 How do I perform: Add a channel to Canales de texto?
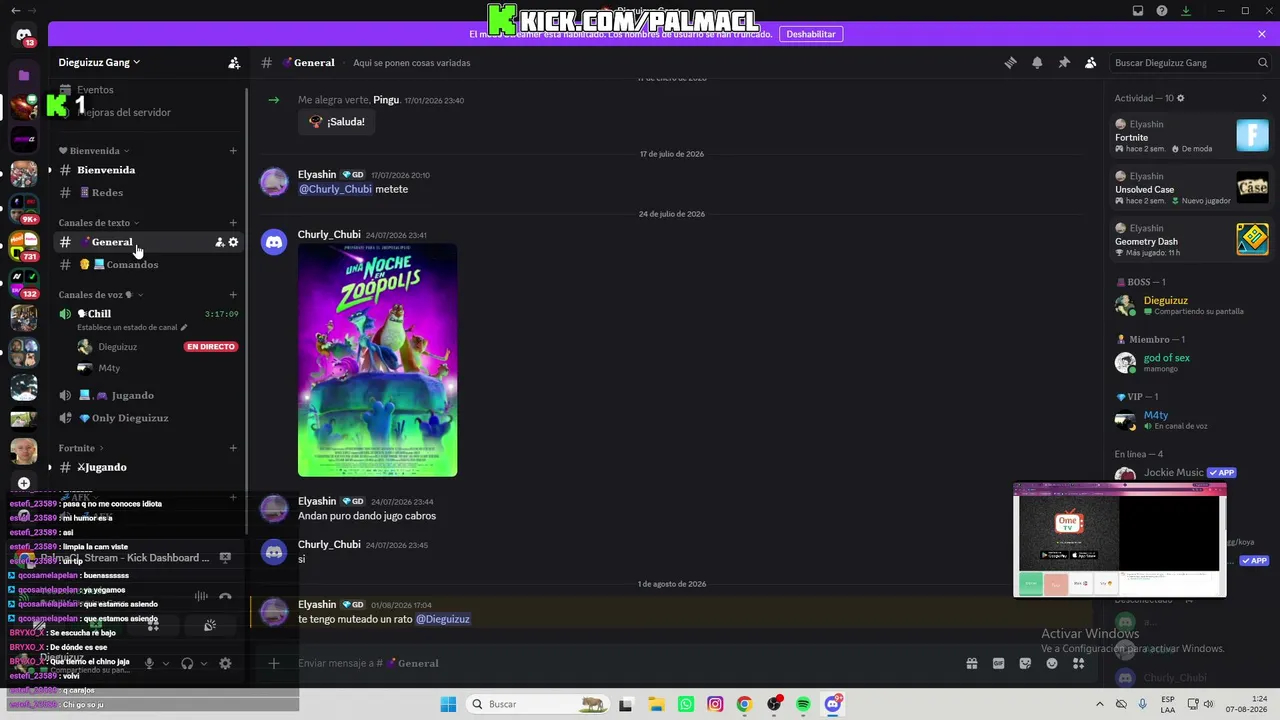tap(233, 222)
